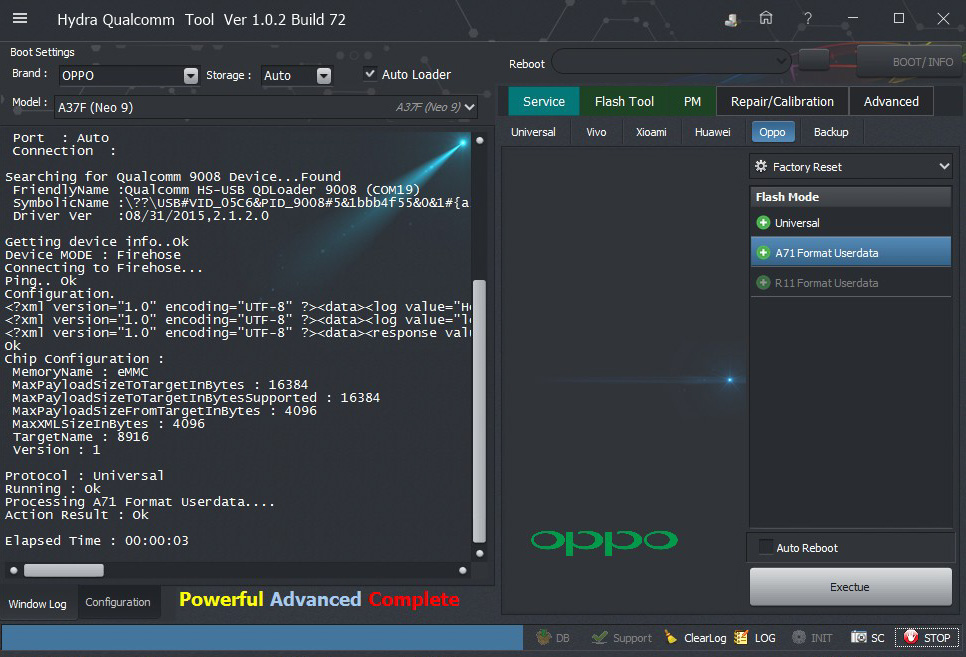The image size is (966, 657).
Task: Click the log scroll-to-top dot button
Action: click(479, 141)
